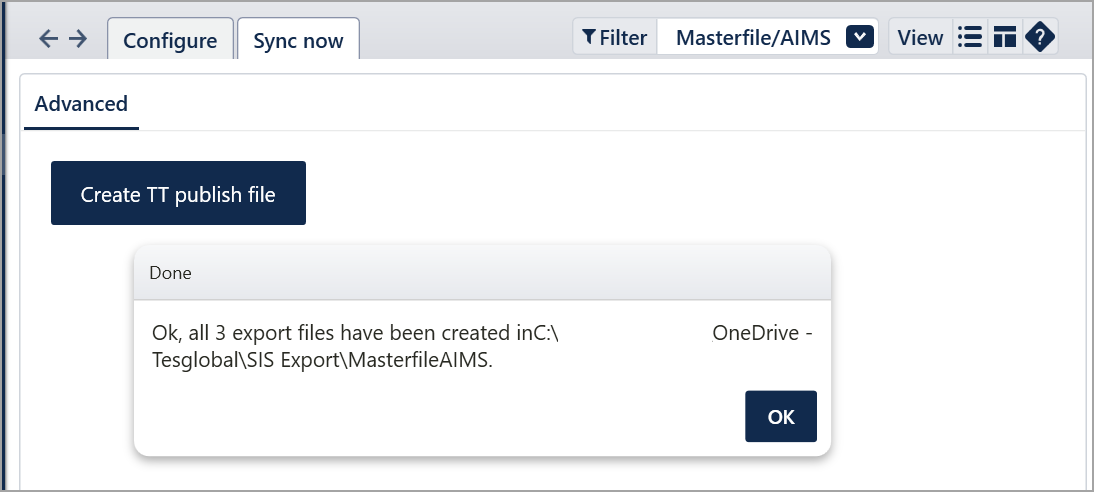
Task: Switch to the bulleted list view icon
Action: (x=970, y=37)
